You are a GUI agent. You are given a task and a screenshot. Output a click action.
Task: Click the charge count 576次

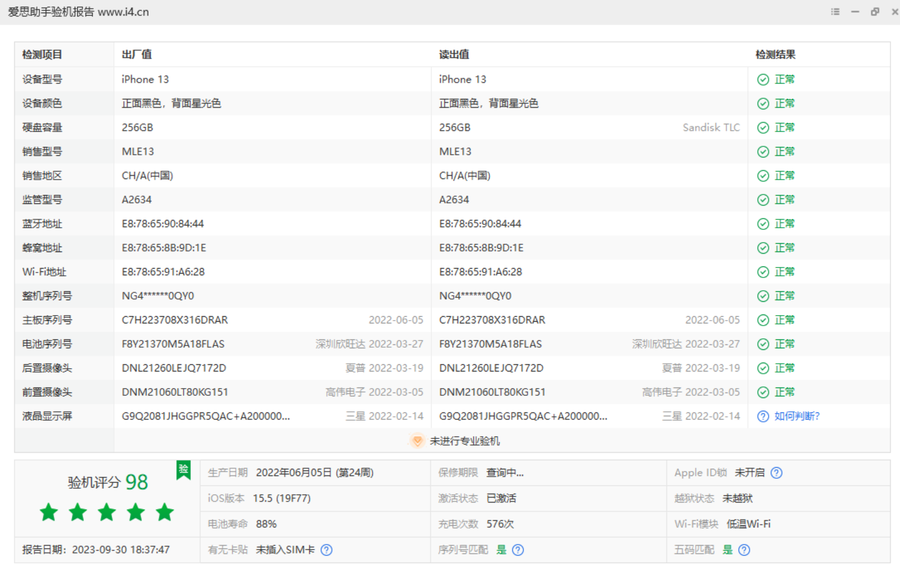tap(500, 524)
